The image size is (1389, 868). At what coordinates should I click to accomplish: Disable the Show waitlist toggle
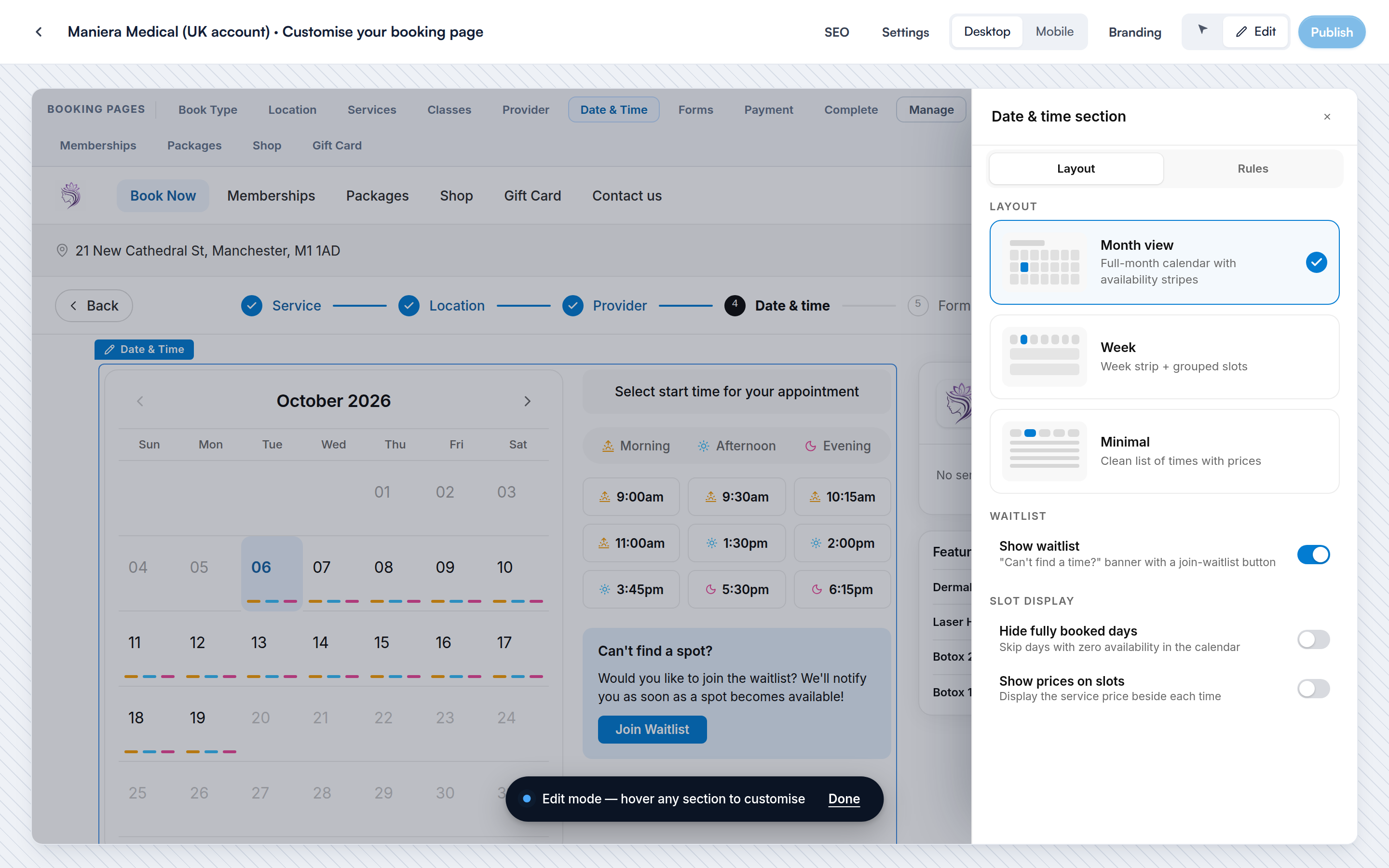(1313, 555)
